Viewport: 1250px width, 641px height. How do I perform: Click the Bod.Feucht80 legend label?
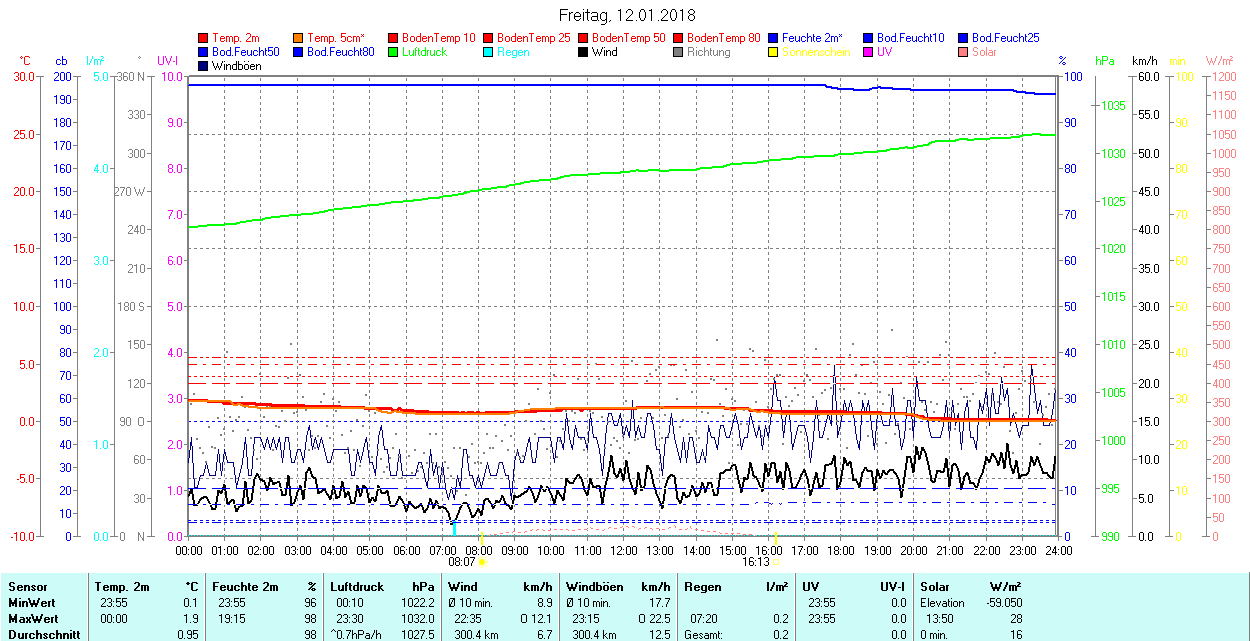340,52
